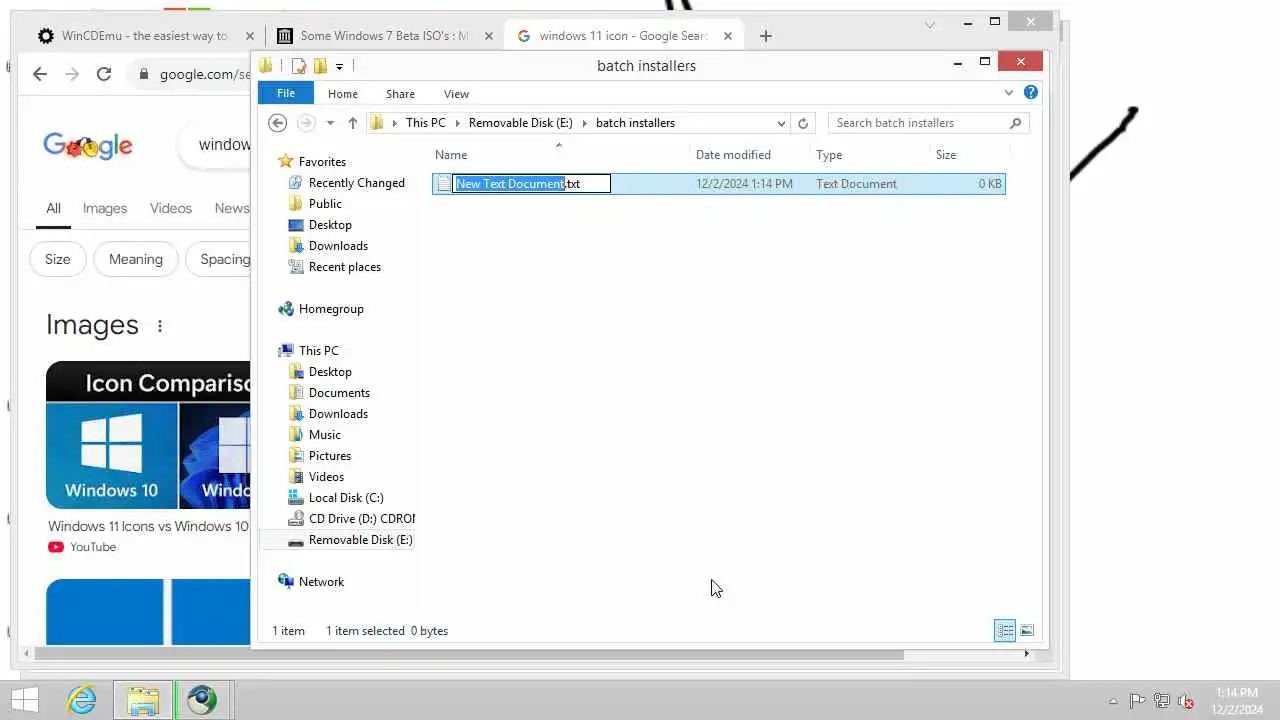Viewport: 1280px width, 720px height.
Task: Select the Images search tab on Google
Action: click(x=105, y=208)
